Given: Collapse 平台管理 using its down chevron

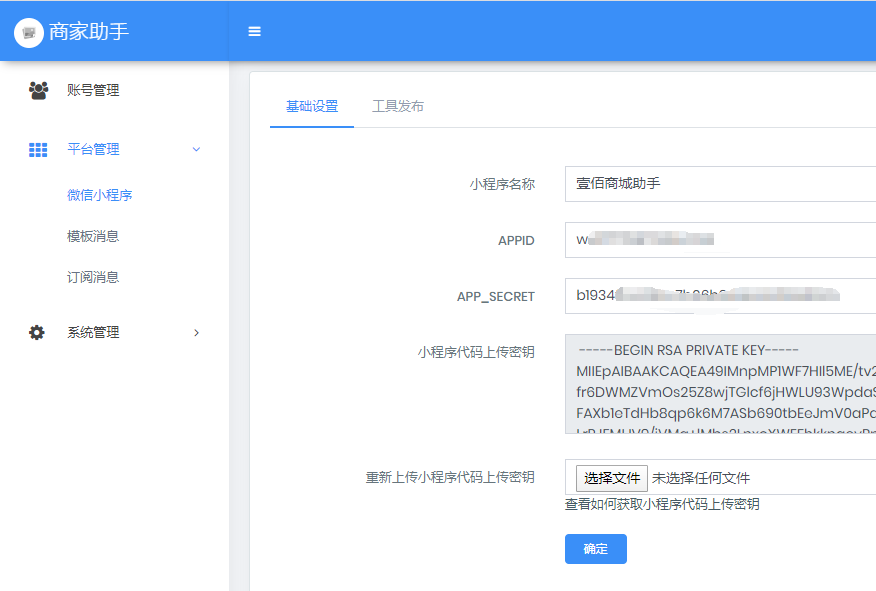Looking at the screenshot, I should pyautogui.click(x=196, y=150).
